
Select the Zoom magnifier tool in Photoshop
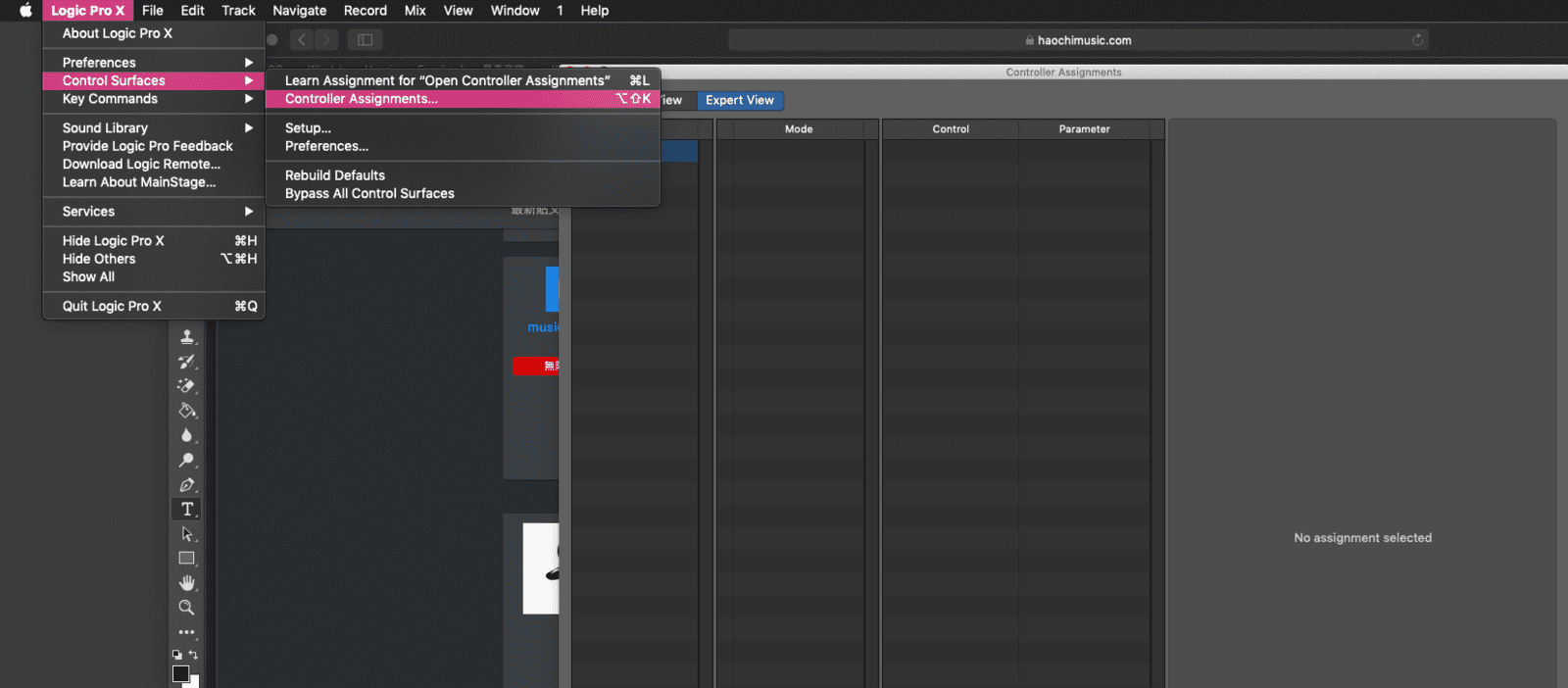tap(187, 608)
